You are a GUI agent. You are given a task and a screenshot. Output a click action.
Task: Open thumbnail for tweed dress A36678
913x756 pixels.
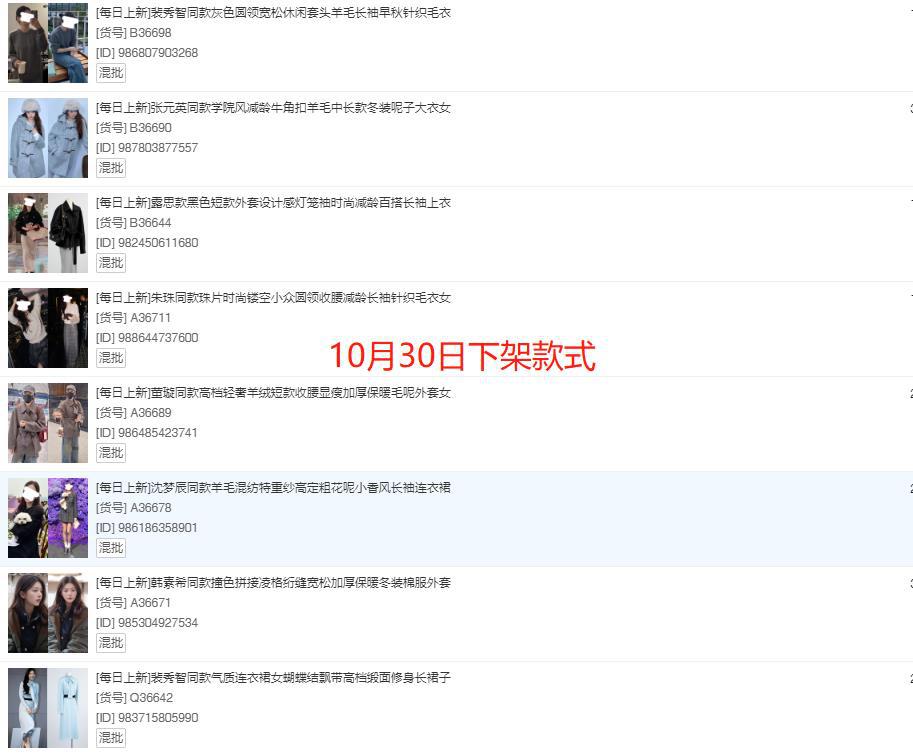pos(48,518)
